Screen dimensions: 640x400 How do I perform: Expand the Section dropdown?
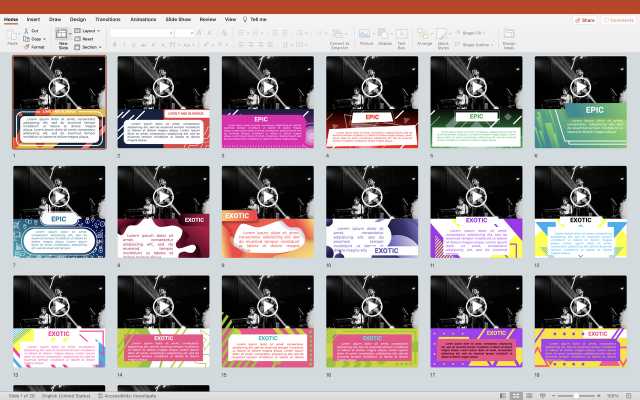point(89,47)
